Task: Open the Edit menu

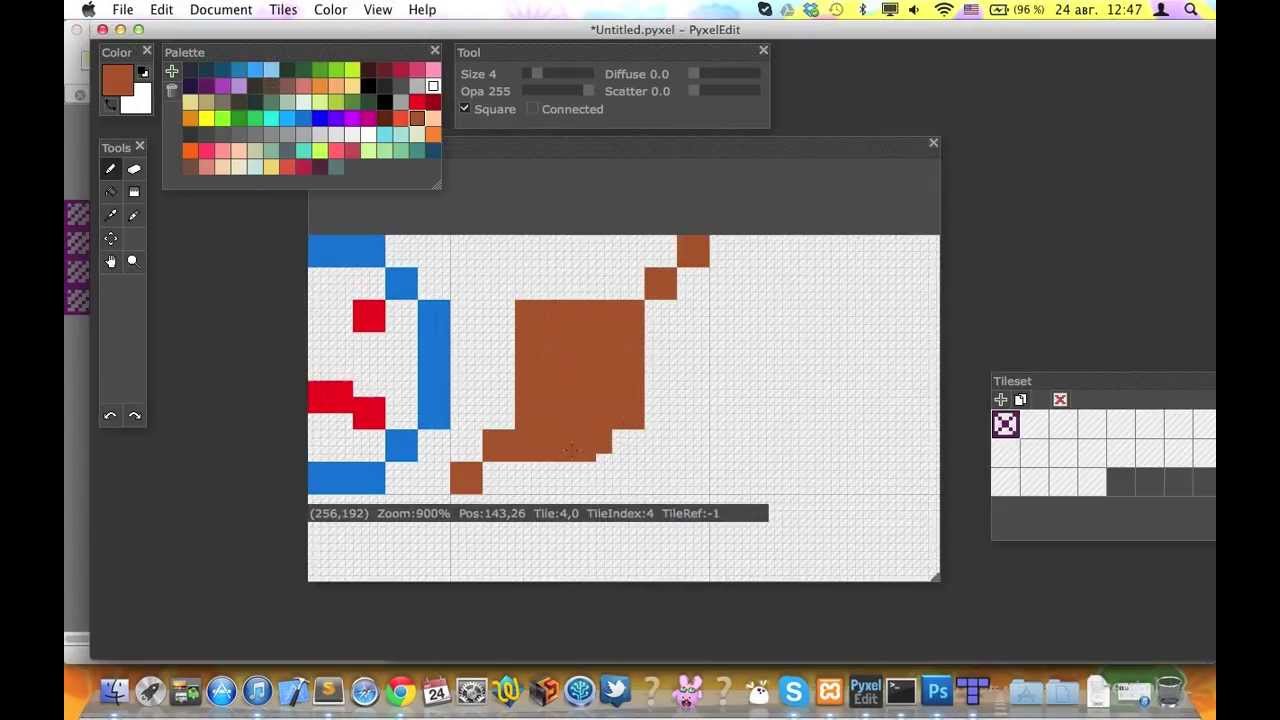Action: point(161,9)
